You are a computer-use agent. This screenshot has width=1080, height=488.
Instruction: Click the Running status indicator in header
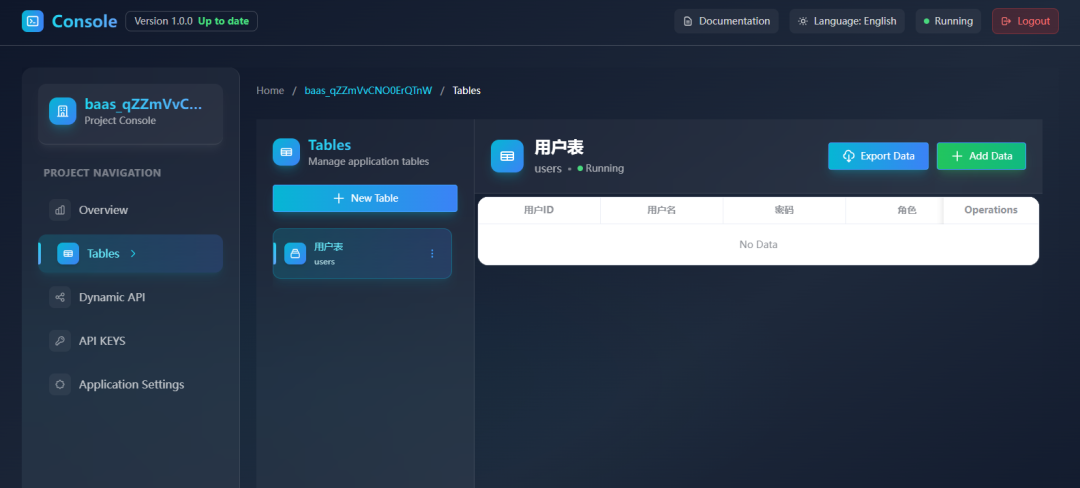tap(948, 21)
